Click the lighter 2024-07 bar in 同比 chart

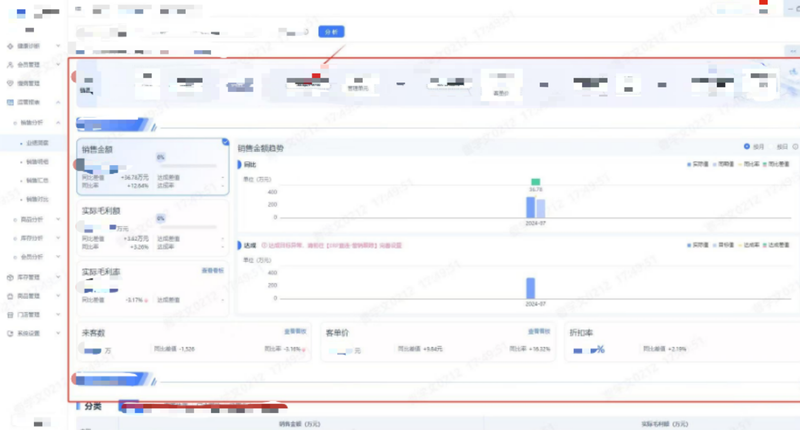541,209
